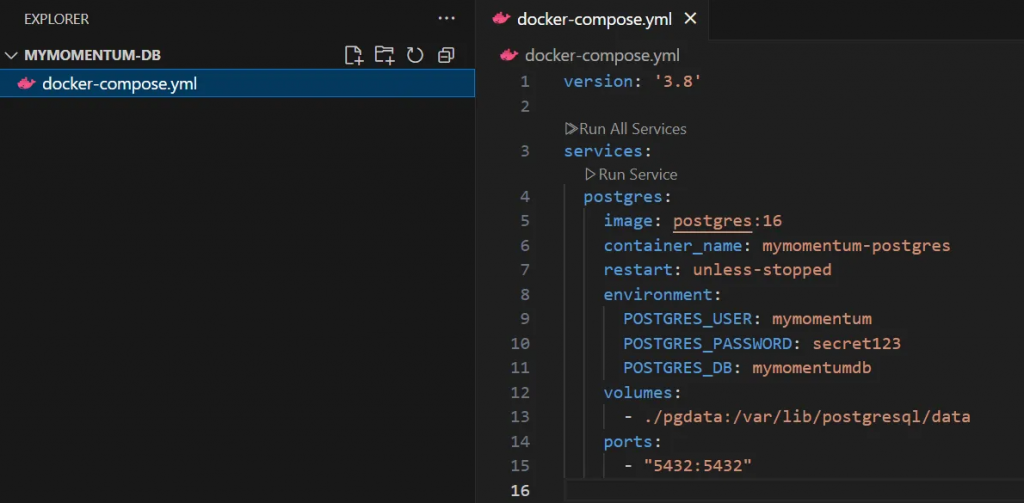The width and height of the screenshot is (1024, 503).
Task: Click the secret123 password value
Action: point(857,344)
